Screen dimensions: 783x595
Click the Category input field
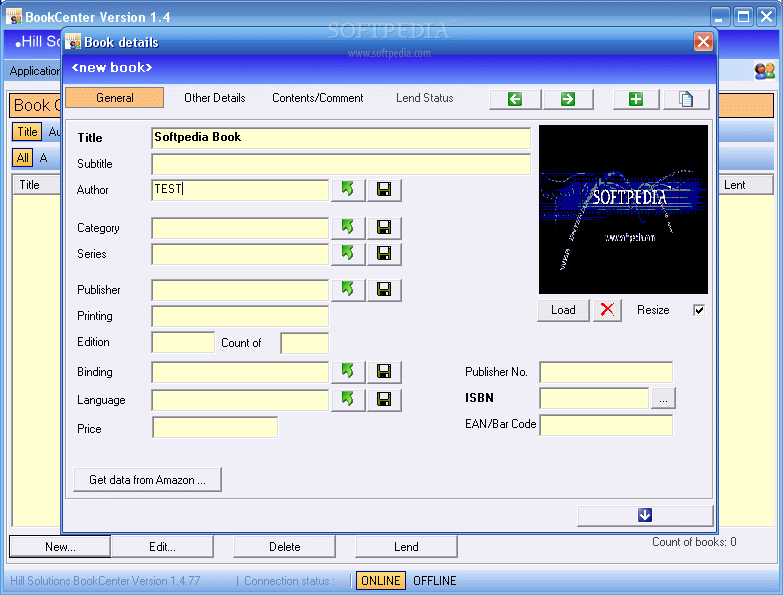click(240, 228)
